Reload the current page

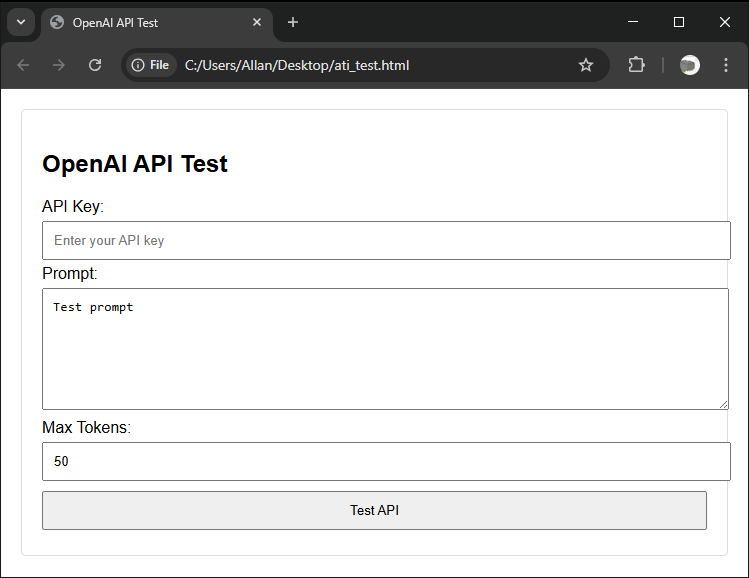point(95,65)
